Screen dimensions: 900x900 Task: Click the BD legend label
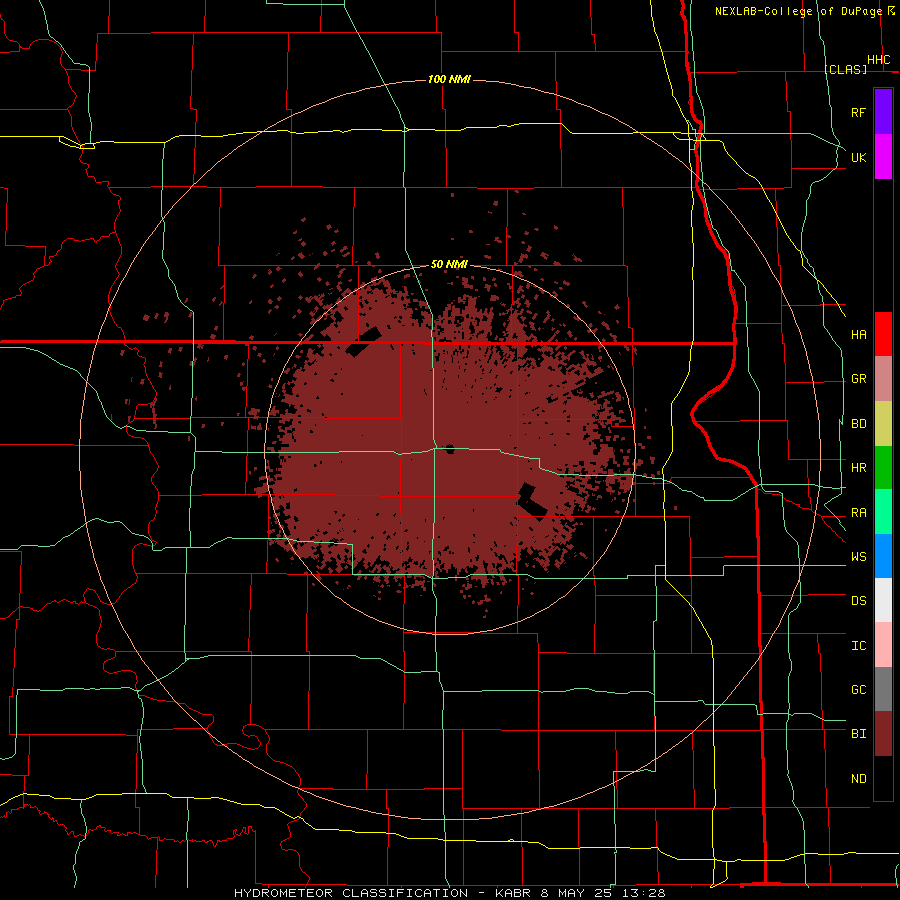coord(858,424)
